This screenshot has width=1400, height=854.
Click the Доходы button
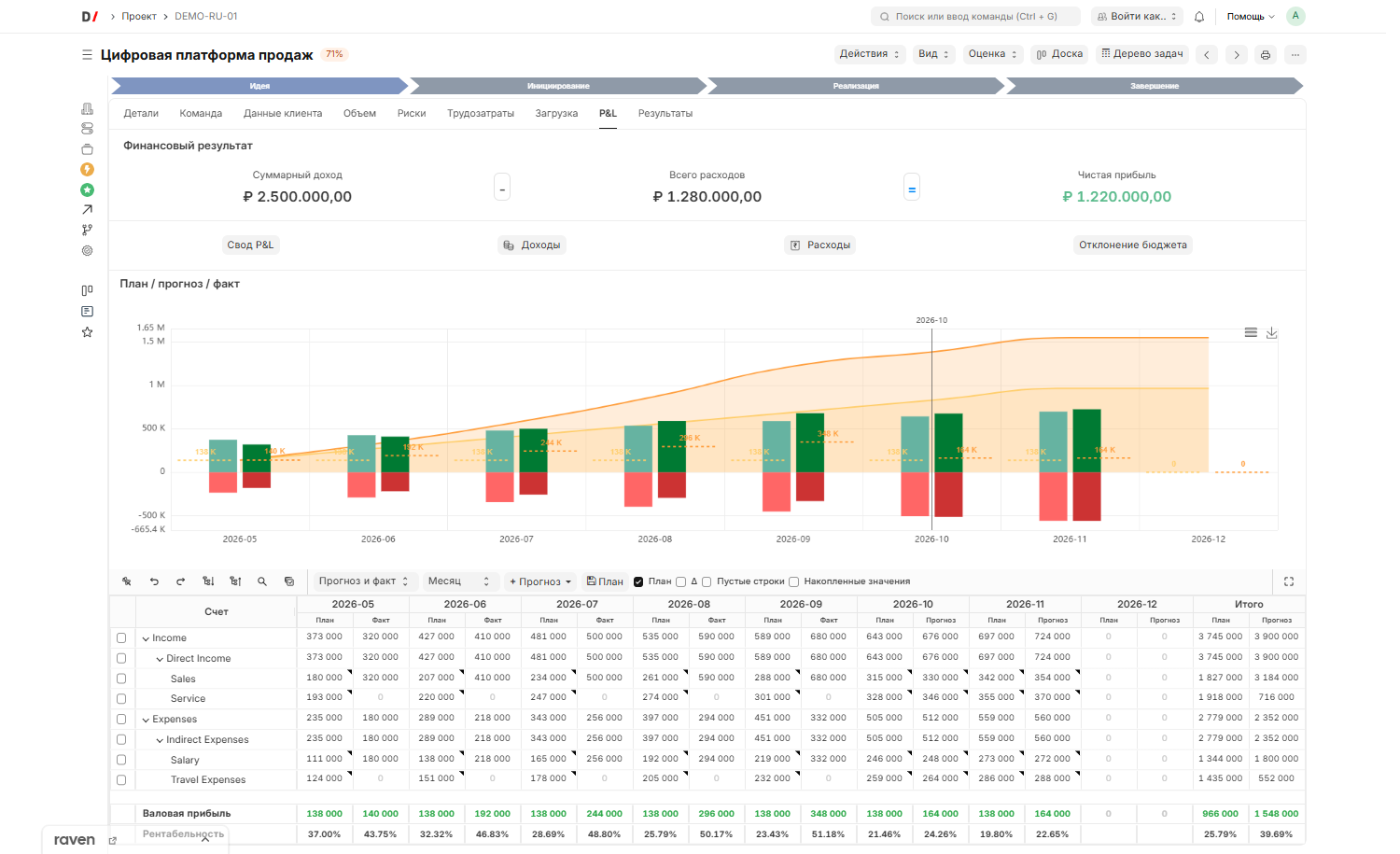coord(532,245)
